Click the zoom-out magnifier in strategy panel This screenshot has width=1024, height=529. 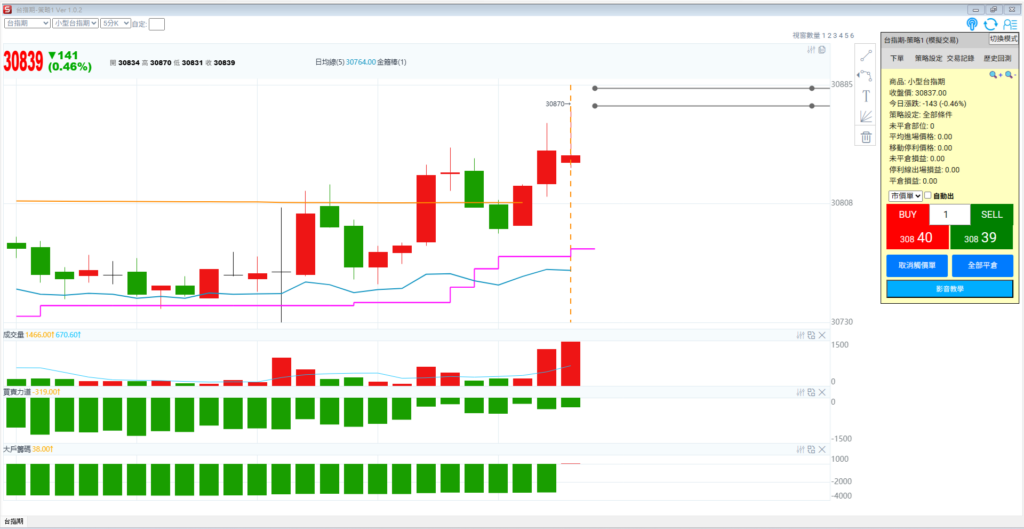click(1008, 75)
